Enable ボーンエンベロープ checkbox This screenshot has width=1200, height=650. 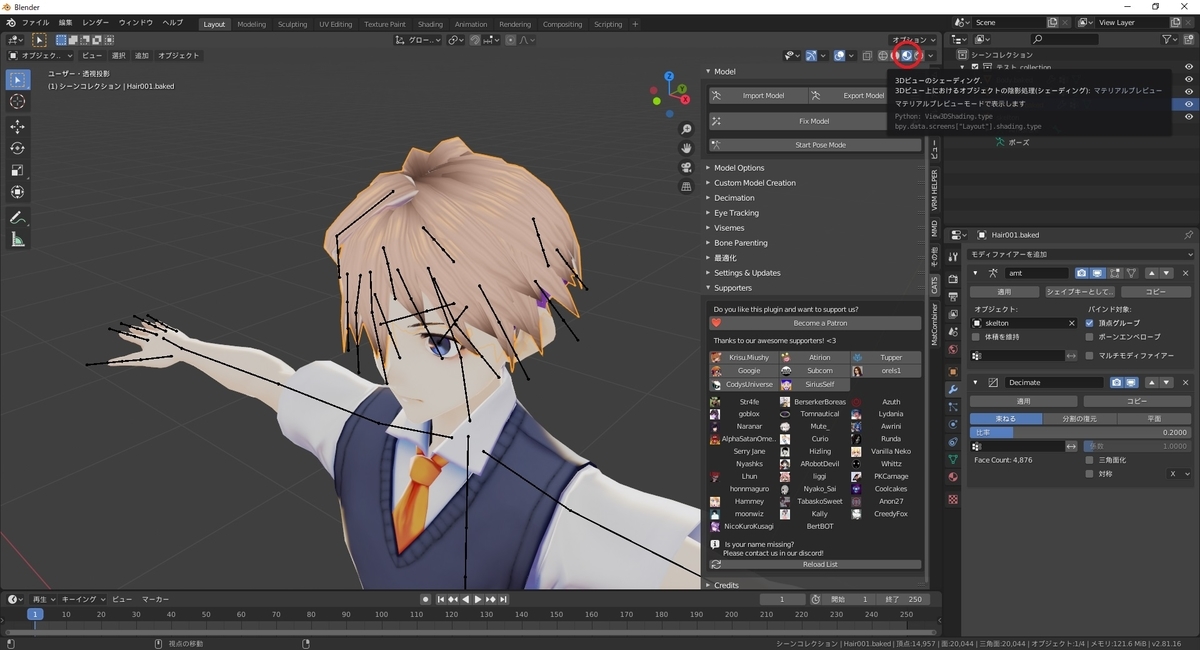tap(1090, 337)
